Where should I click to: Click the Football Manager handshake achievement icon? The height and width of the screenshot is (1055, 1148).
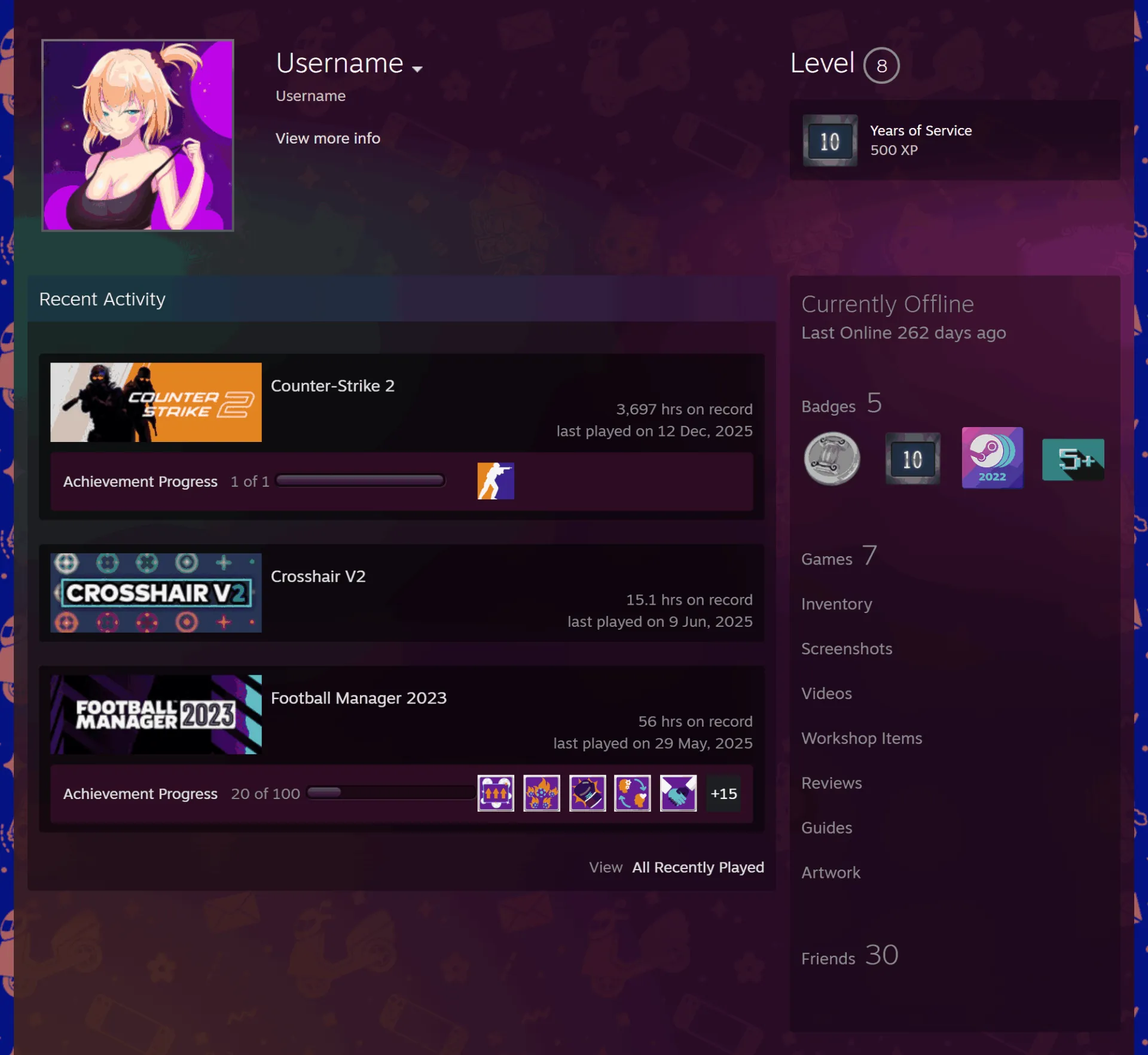[x=678, y=794]
